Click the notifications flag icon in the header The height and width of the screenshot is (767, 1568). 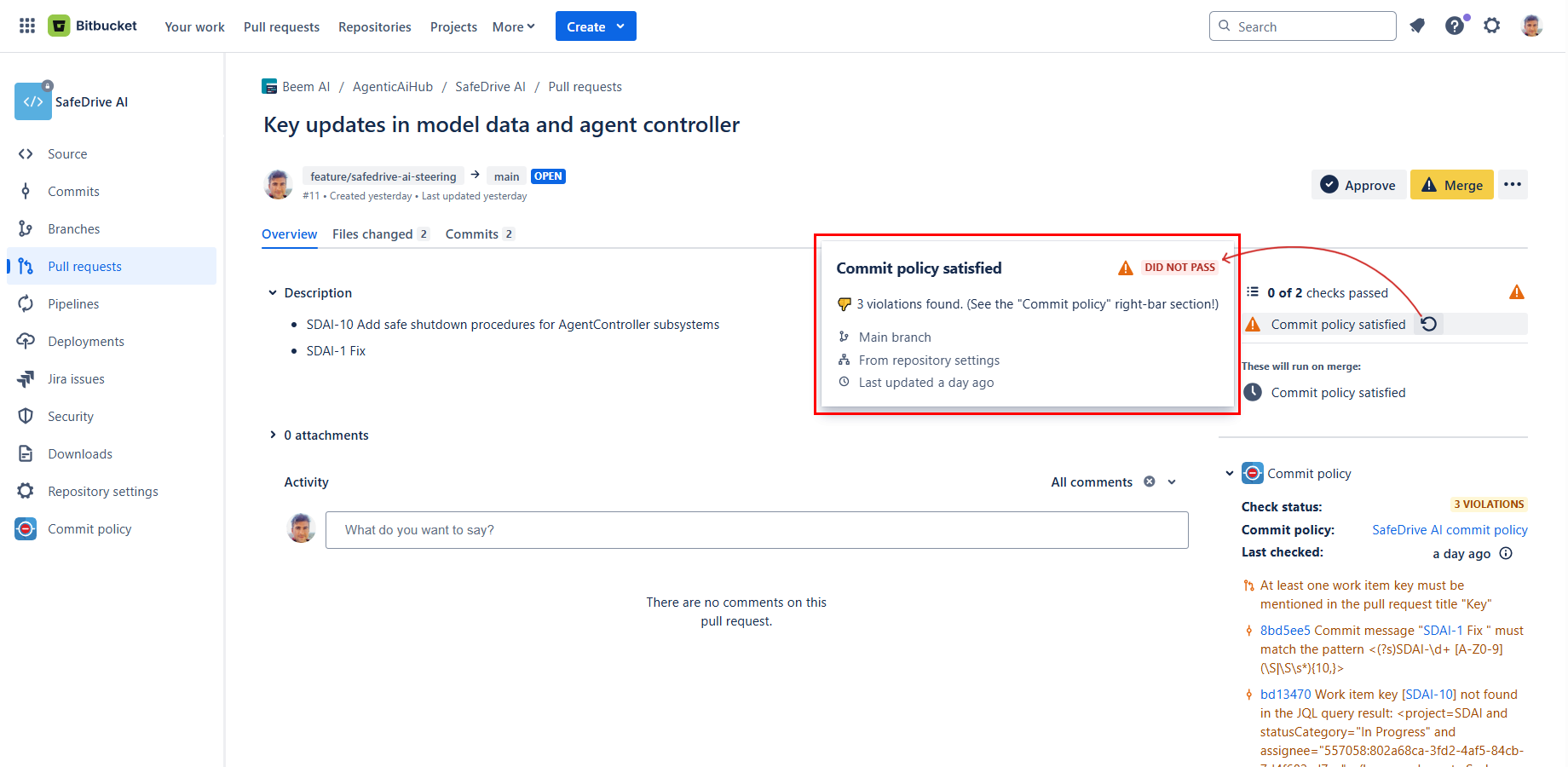(x=1417, y=26)
